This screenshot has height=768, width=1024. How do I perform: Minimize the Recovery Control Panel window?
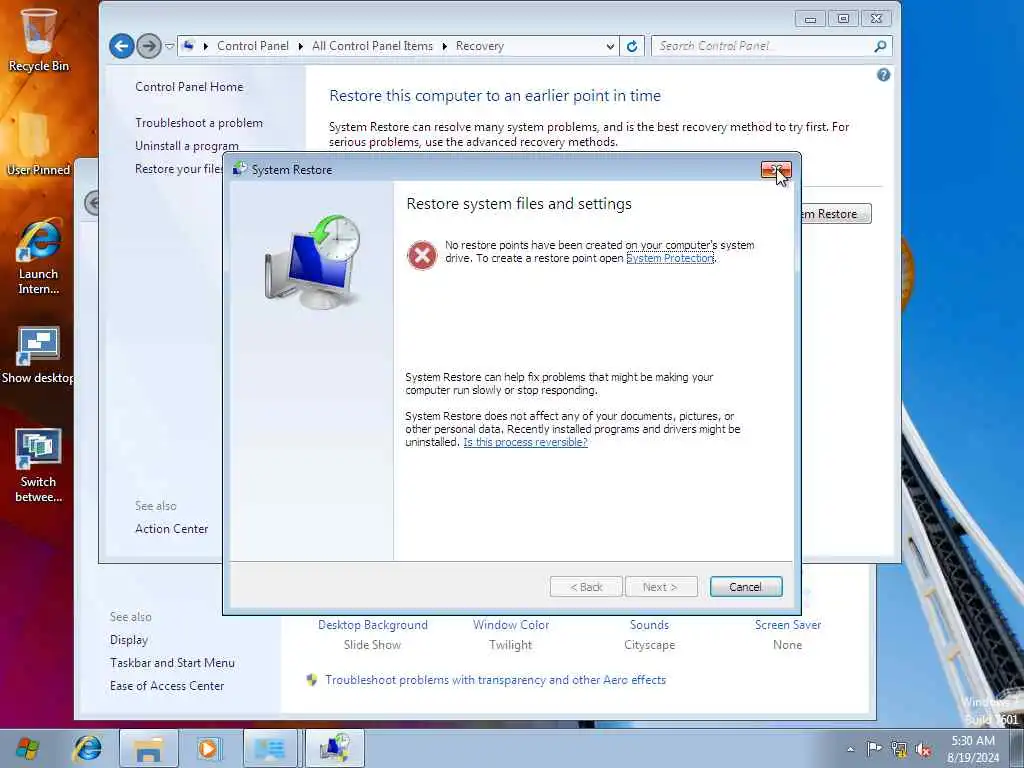(810, 19)
